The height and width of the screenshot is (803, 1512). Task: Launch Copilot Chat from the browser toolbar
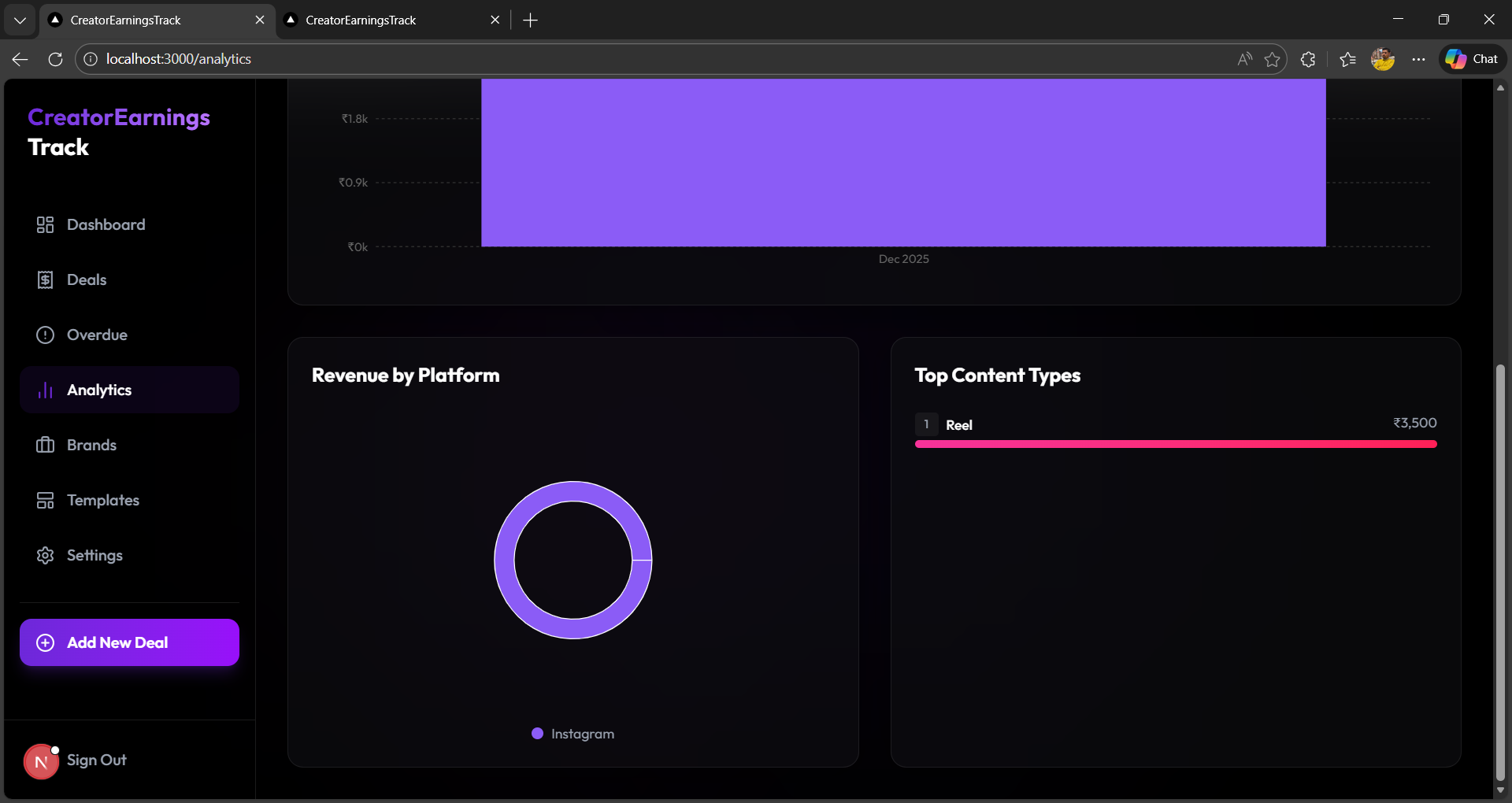[1472, 58]
